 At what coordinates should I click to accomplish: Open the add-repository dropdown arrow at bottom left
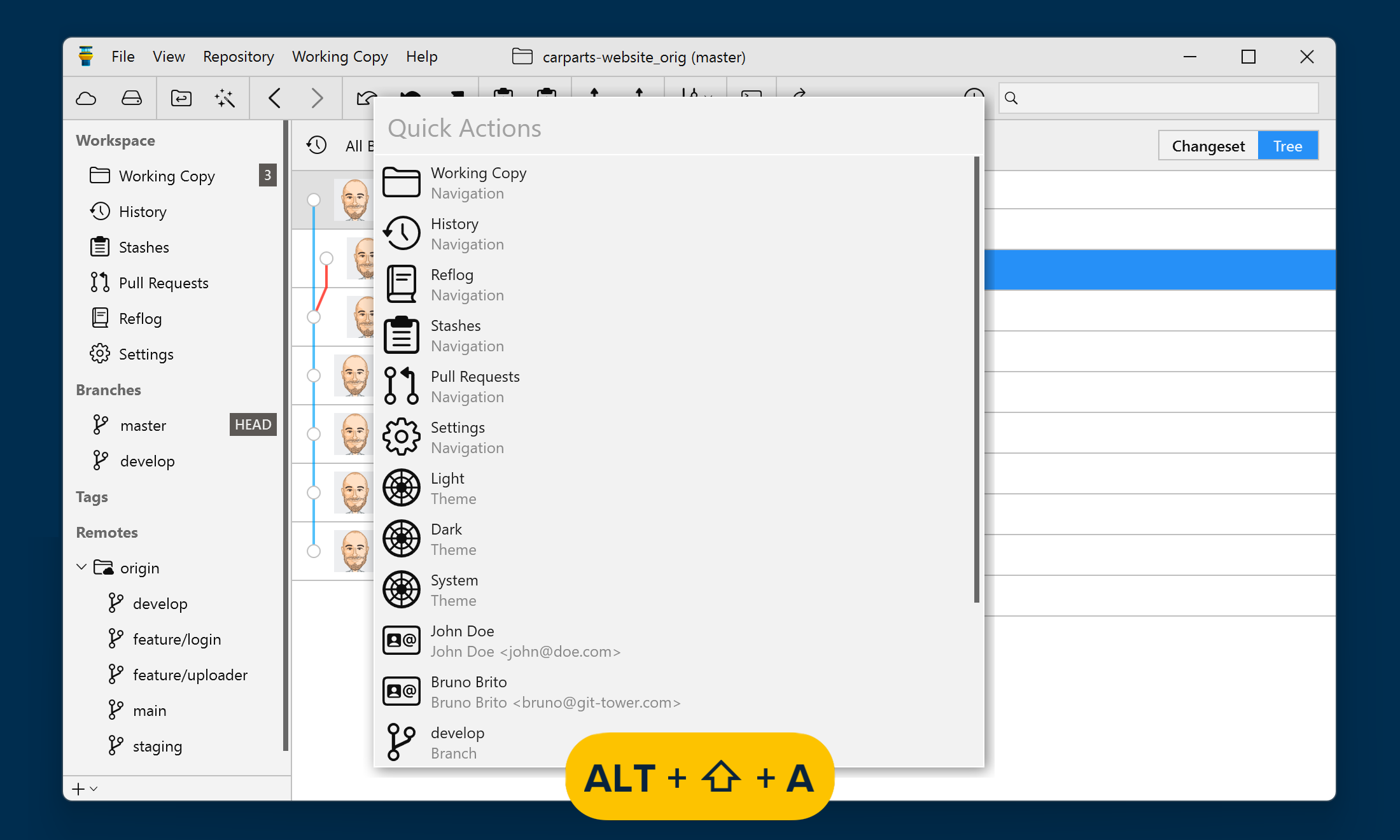coord(93,788)
